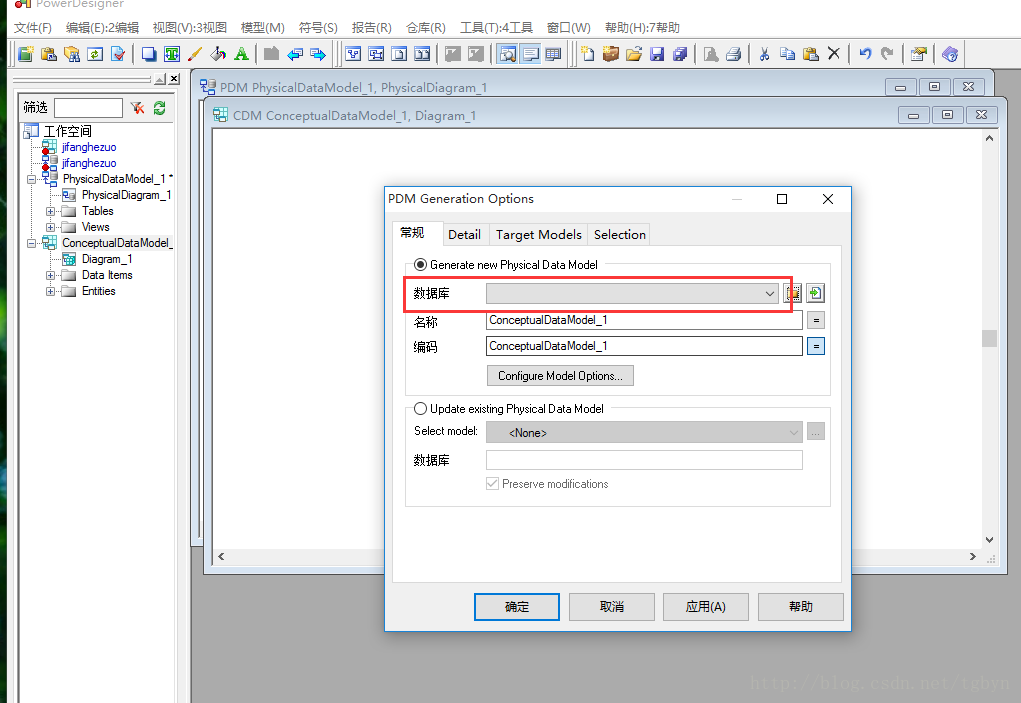Click the copy icon in toolbar
The image size is (1021, 703).
(x=788, y=54)
